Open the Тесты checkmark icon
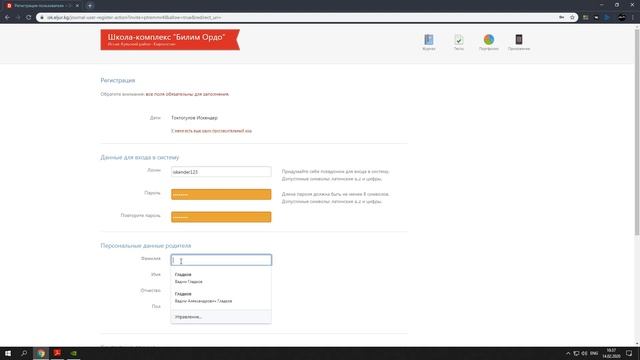 pyautogui.click(x=459, y=42)
